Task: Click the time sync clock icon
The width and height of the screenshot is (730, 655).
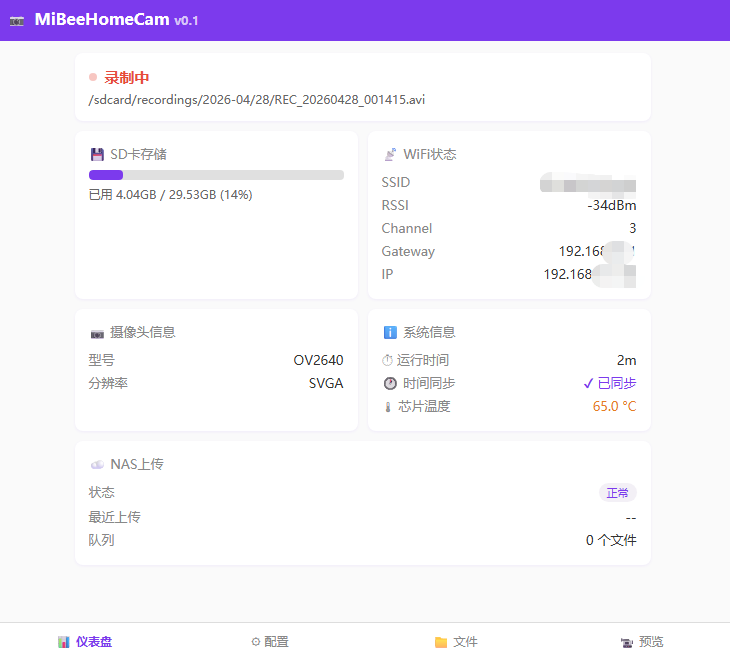Action: [390, 383]
